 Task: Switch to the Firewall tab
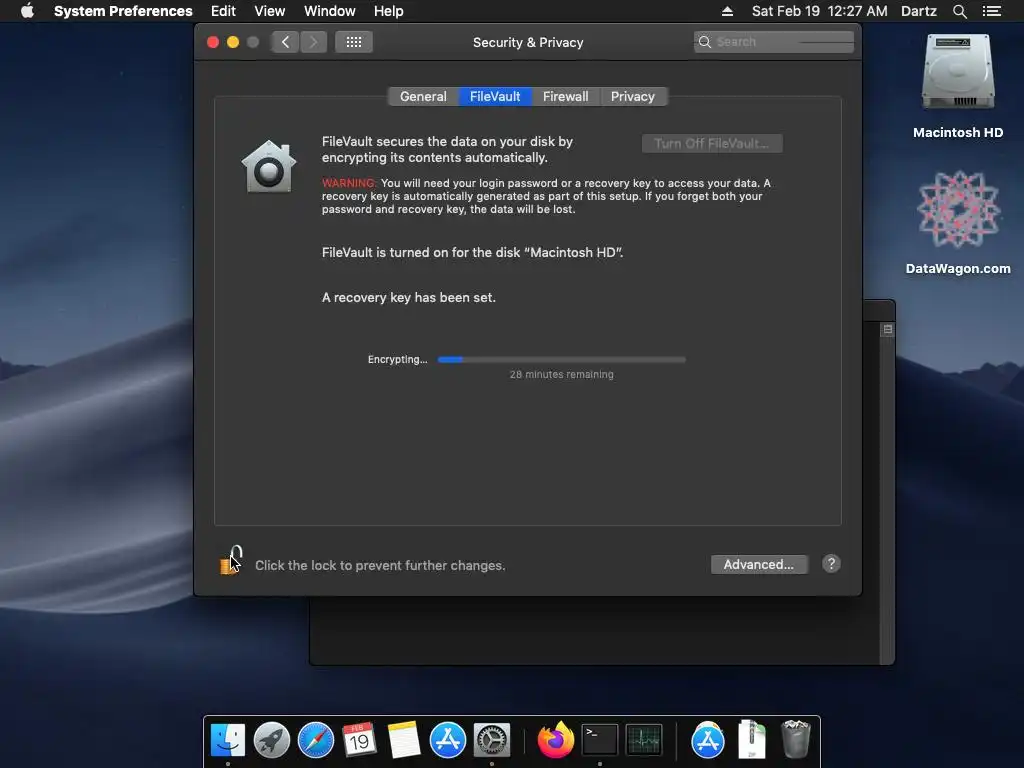[x=566, y=97]
